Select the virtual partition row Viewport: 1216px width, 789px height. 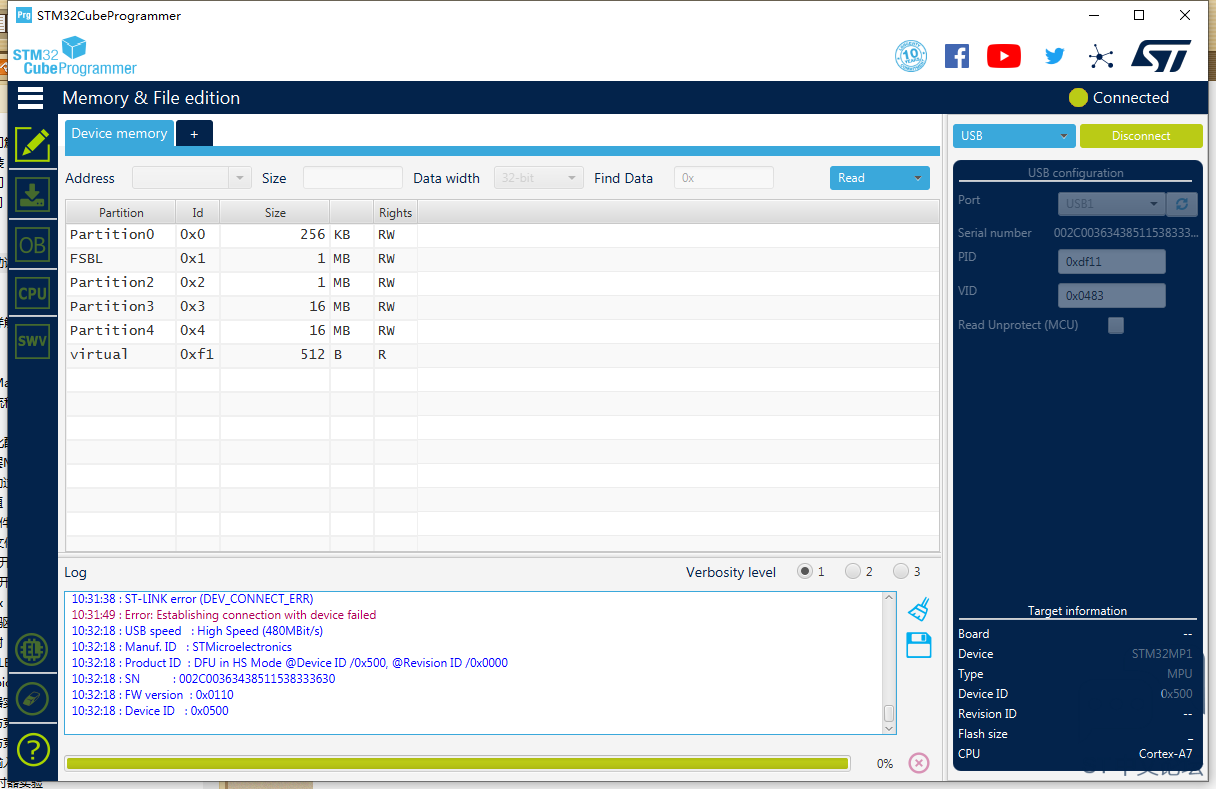pos(502,355)
